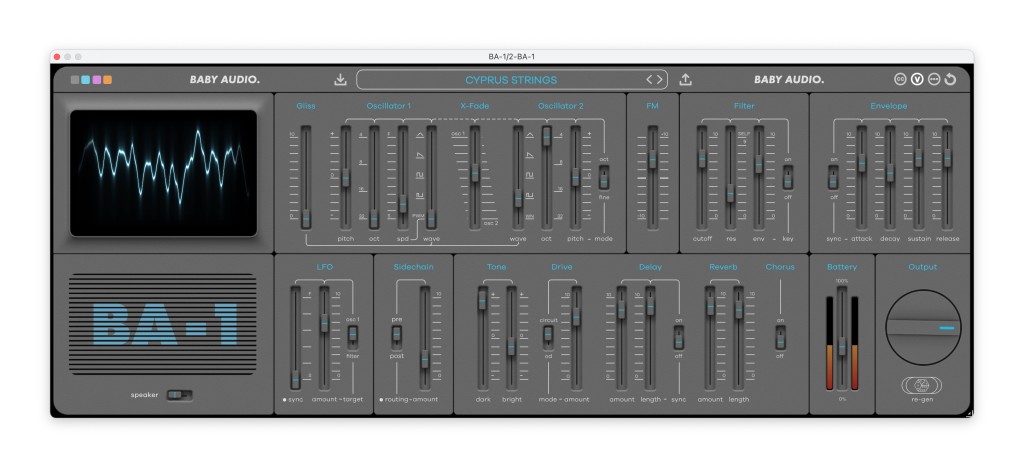Click the Output volume knob
Screen dimensions: 1024x468
coord(922,328)
